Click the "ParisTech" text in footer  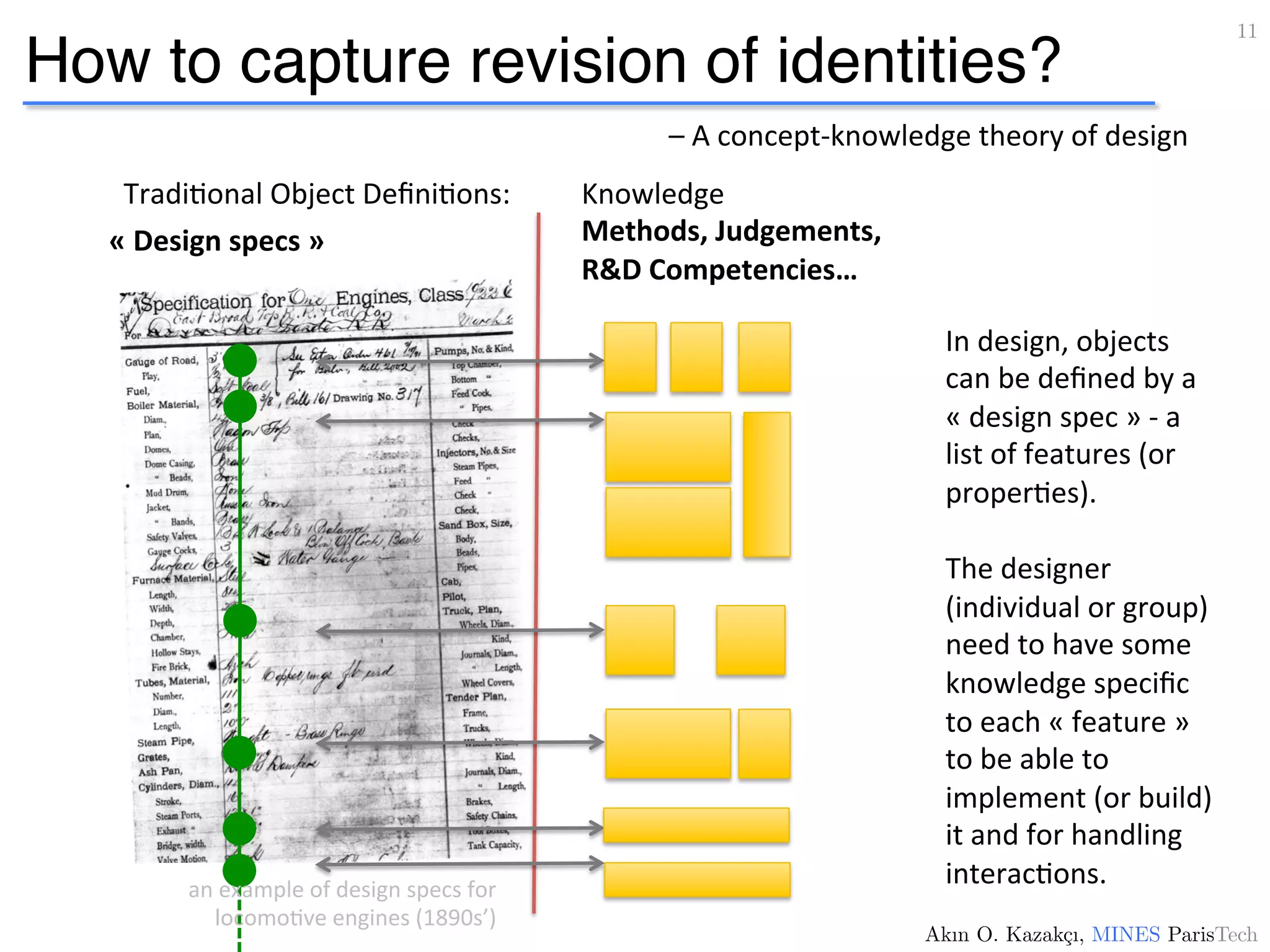(x=1213, y=934)
